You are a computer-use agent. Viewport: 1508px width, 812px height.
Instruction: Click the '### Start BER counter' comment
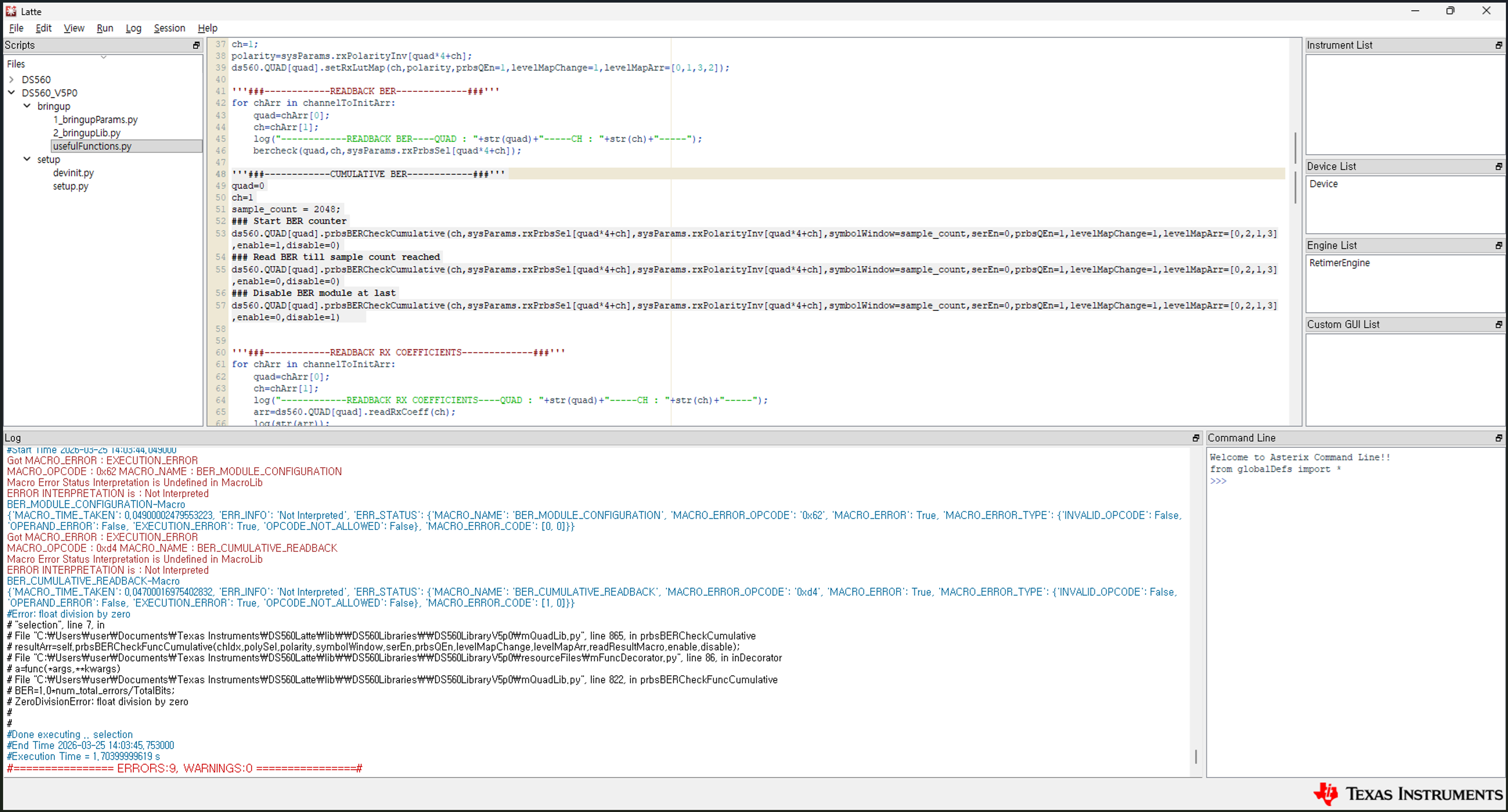click(289, 221)
